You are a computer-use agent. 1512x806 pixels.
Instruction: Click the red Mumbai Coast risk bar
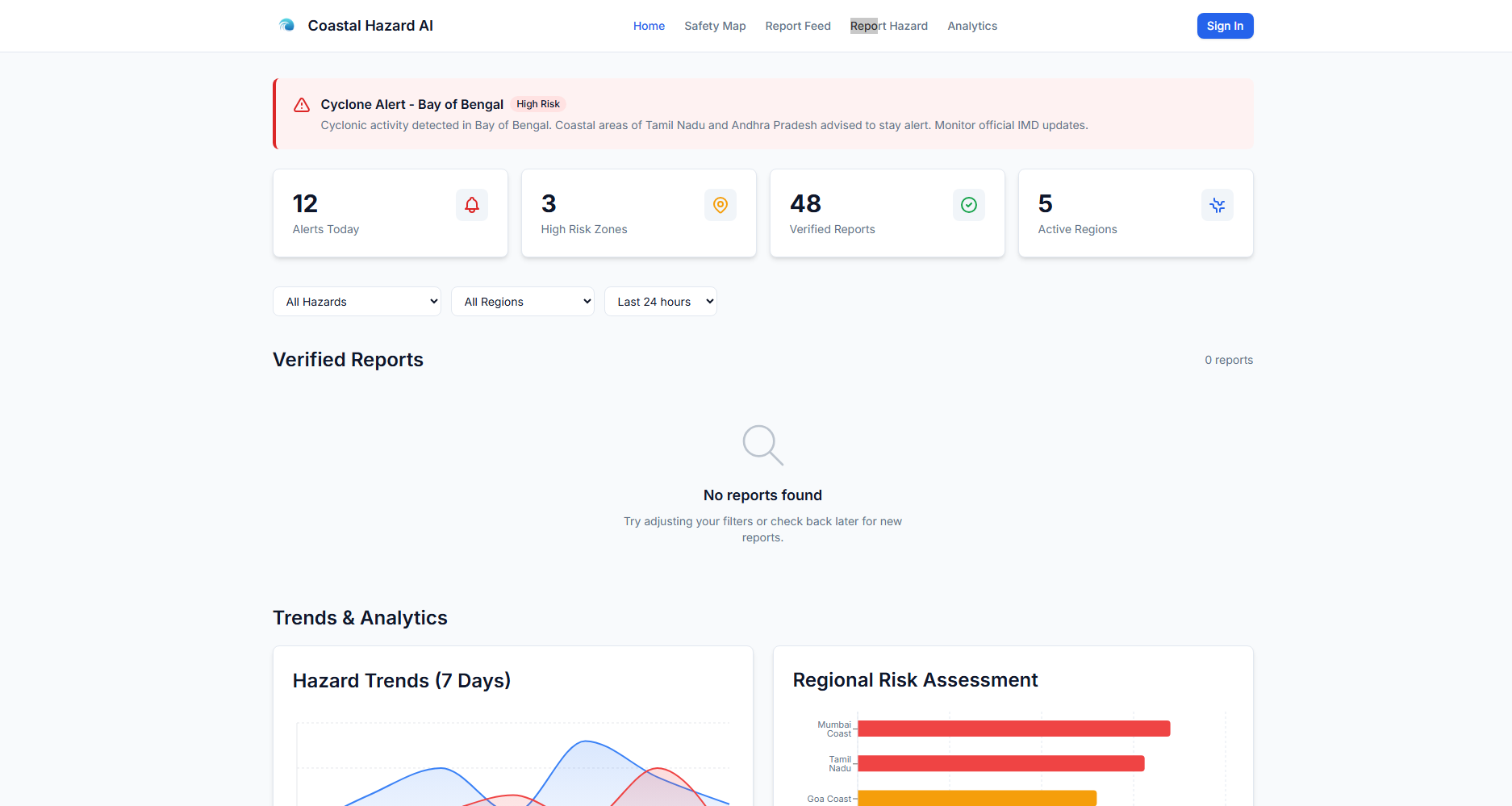coord(1013,728)
